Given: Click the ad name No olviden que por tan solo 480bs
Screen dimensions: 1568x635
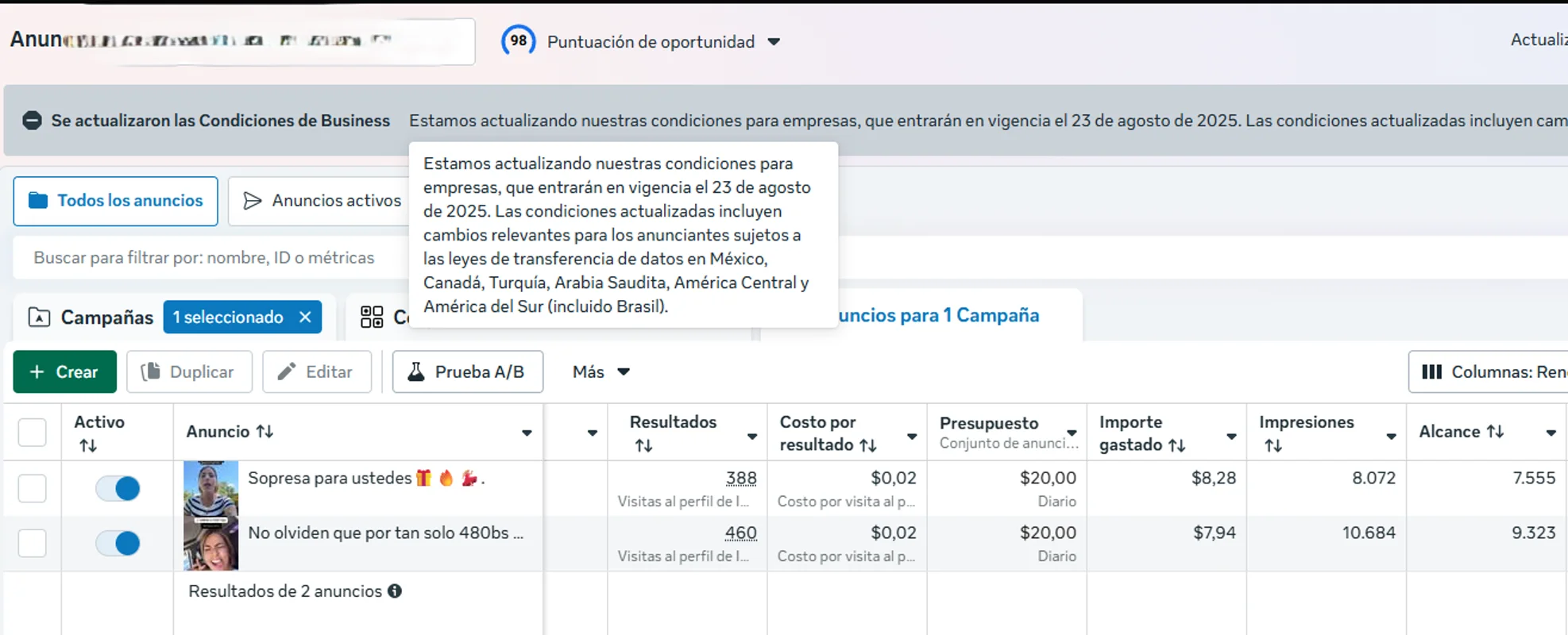Looking at the screenshot, I should tap(386, 533).
